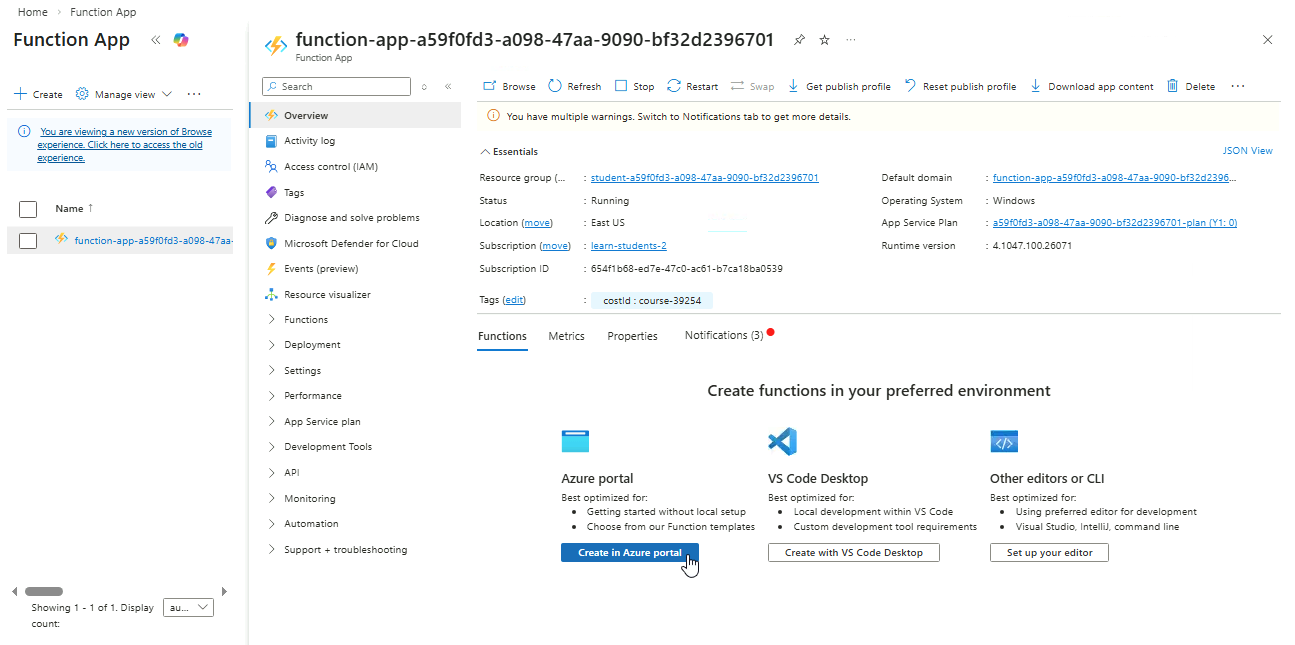Click the Refresh icon in toolbar

[555, 86]
